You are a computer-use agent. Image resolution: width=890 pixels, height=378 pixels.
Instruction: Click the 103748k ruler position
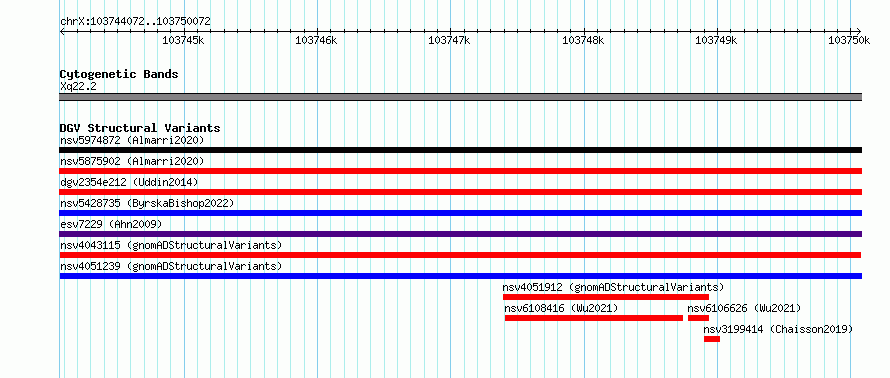coord(583,40)
